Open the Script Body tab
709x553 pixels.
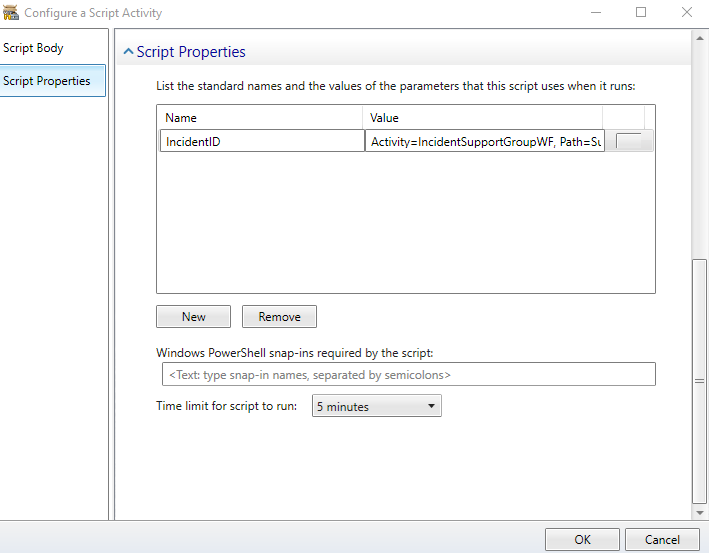[33, 47]
